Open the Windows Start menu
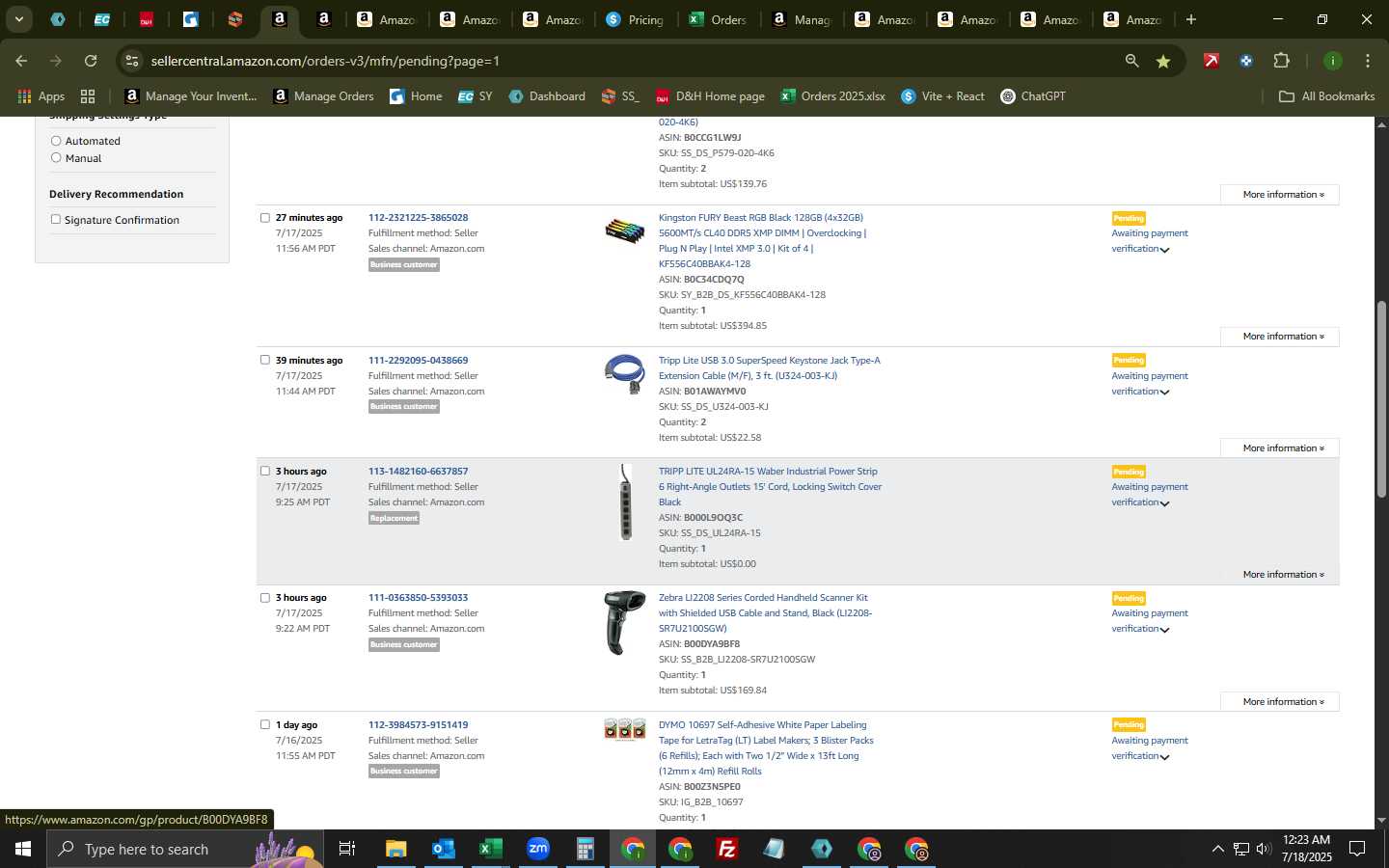Viewport: 1389px width, 868px height. (23, 849)
